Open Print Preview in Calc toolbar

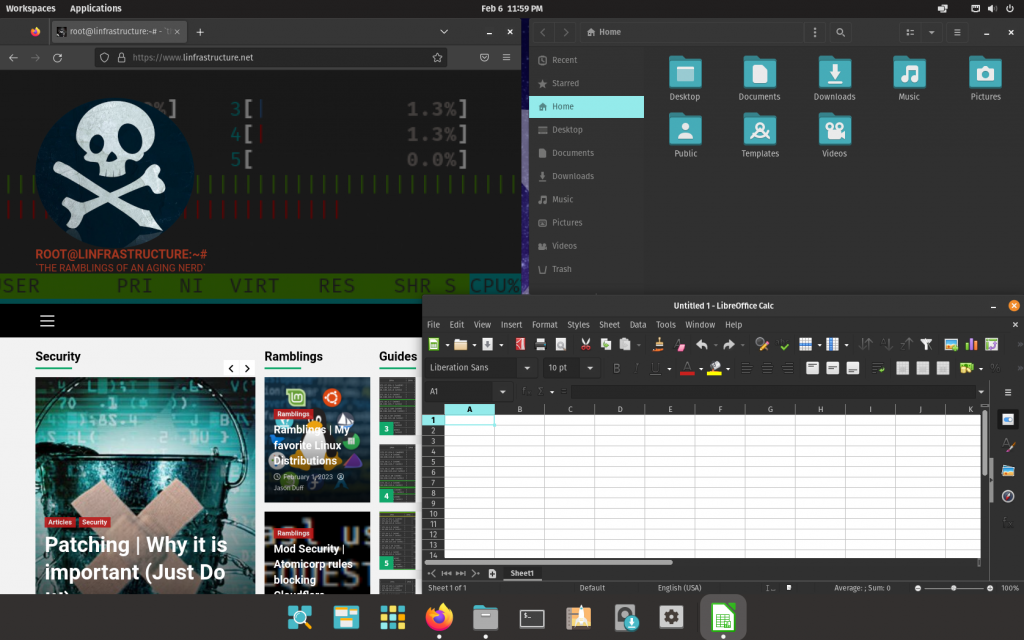click(560, 344)
